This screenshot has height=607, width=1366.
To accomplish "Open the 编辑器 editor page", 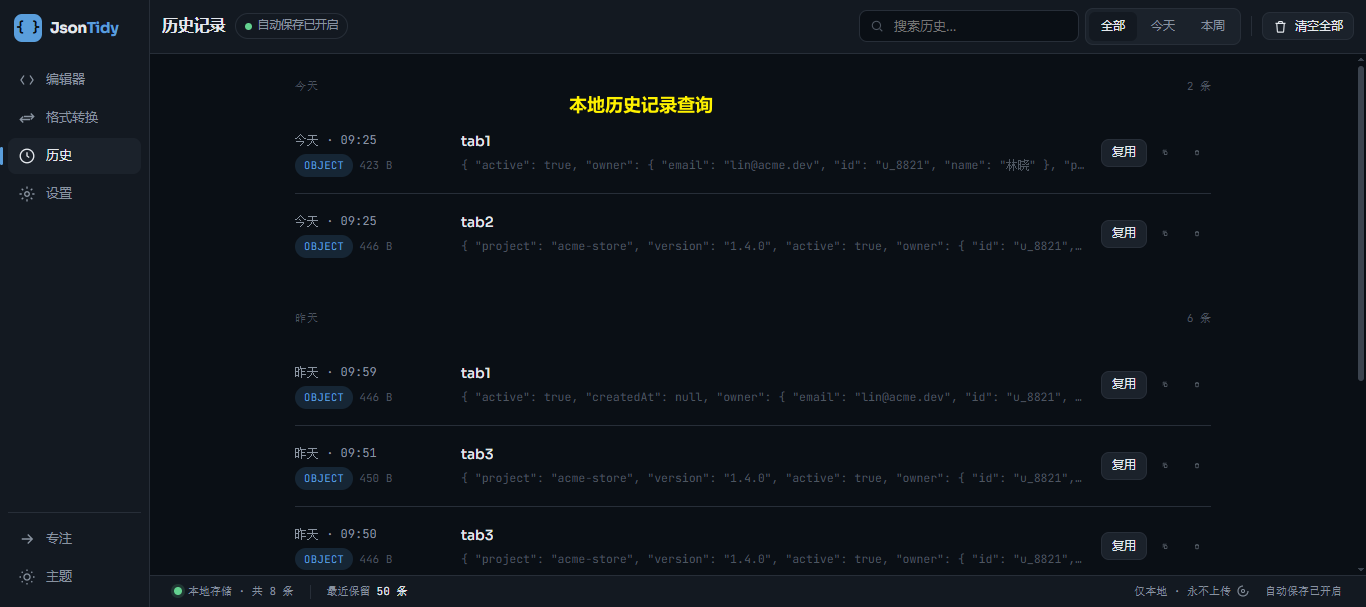I will [x=74, y=79].
